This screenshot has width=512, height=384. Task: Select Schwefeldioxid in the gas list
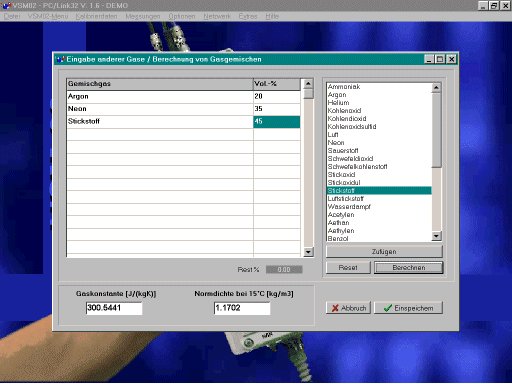pyautogui.click(x=379, y=159)
